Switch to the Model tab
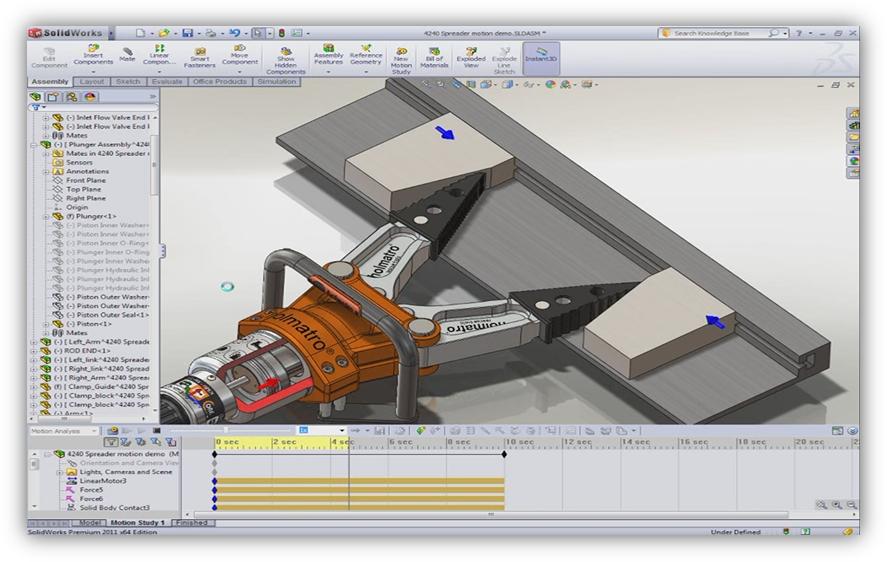887x562 pixels. coord(89,522)
